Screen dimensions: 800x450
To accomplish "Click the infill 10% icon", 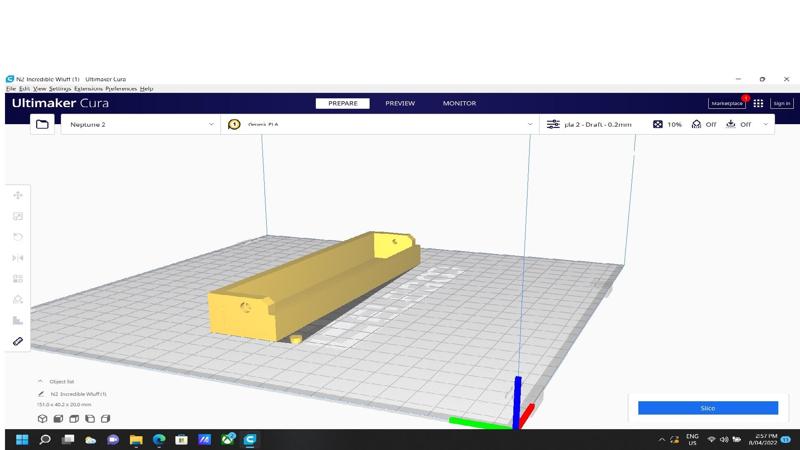I will click(658, 124).
